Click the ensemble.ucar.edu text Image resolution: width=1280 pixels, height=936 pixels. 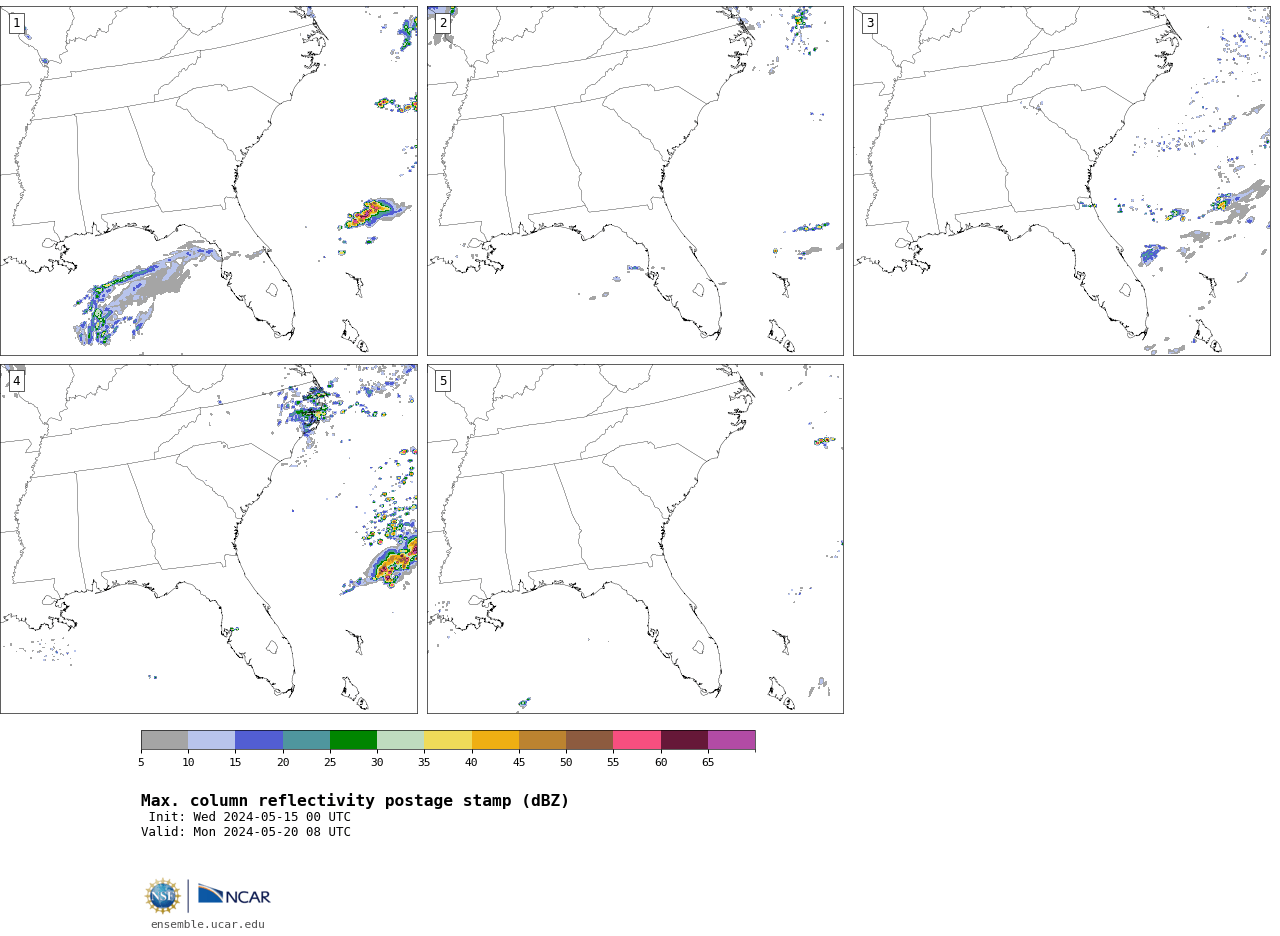208,925
